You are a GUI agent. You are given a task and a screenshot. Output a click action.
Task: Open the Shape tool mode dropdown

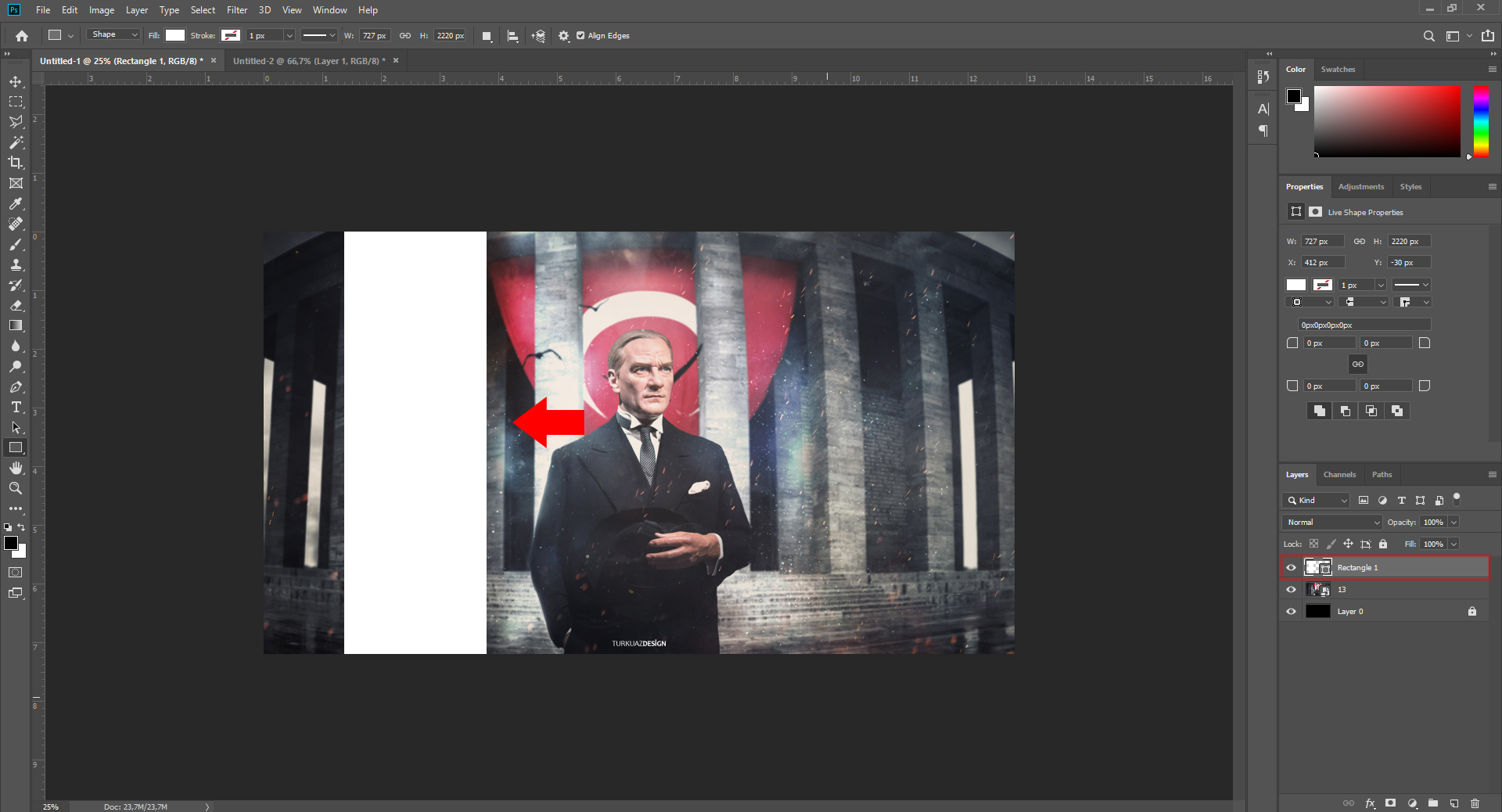[113, 35]
